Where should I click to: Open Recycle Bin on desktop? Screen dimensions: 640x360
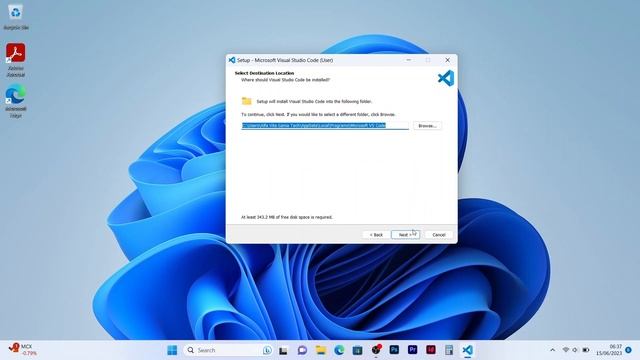[16, 17]
